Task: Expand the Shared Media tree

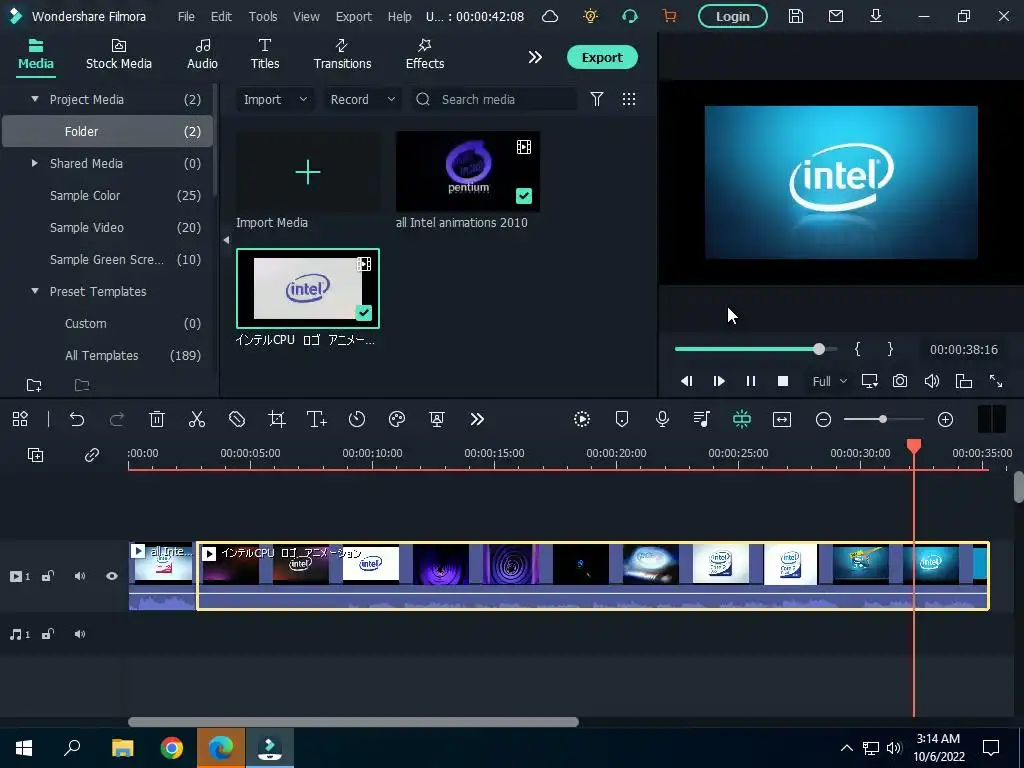Action: 35,163
